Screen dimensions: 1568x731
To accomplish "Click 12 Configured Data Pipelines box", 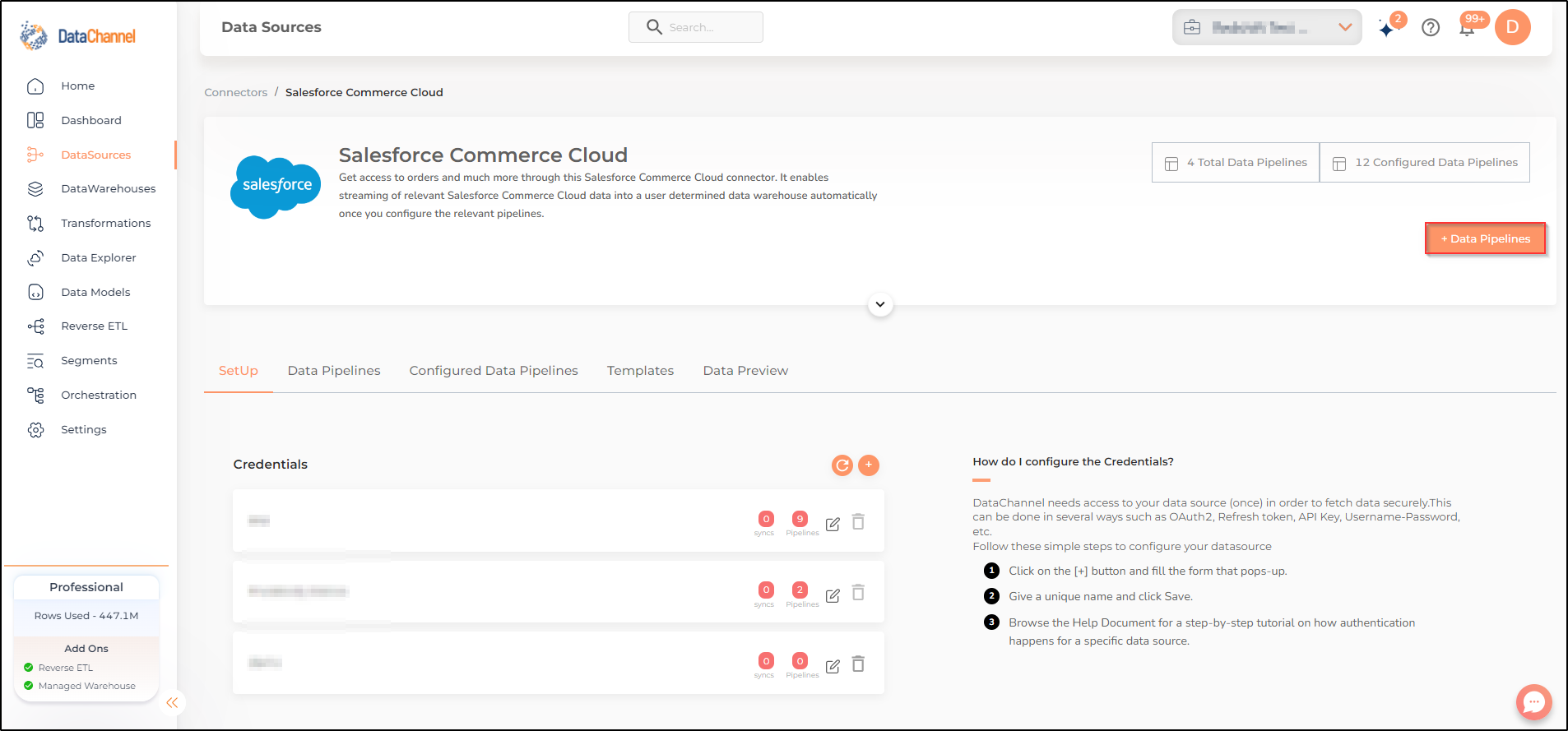I will 1425,163.
